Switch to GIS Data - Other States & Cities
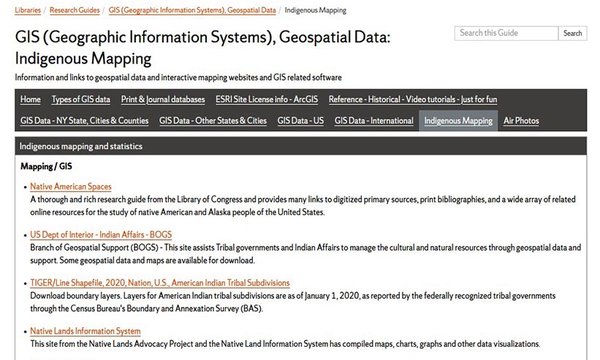Screen dimensions: 600x360 coord(213,121)
